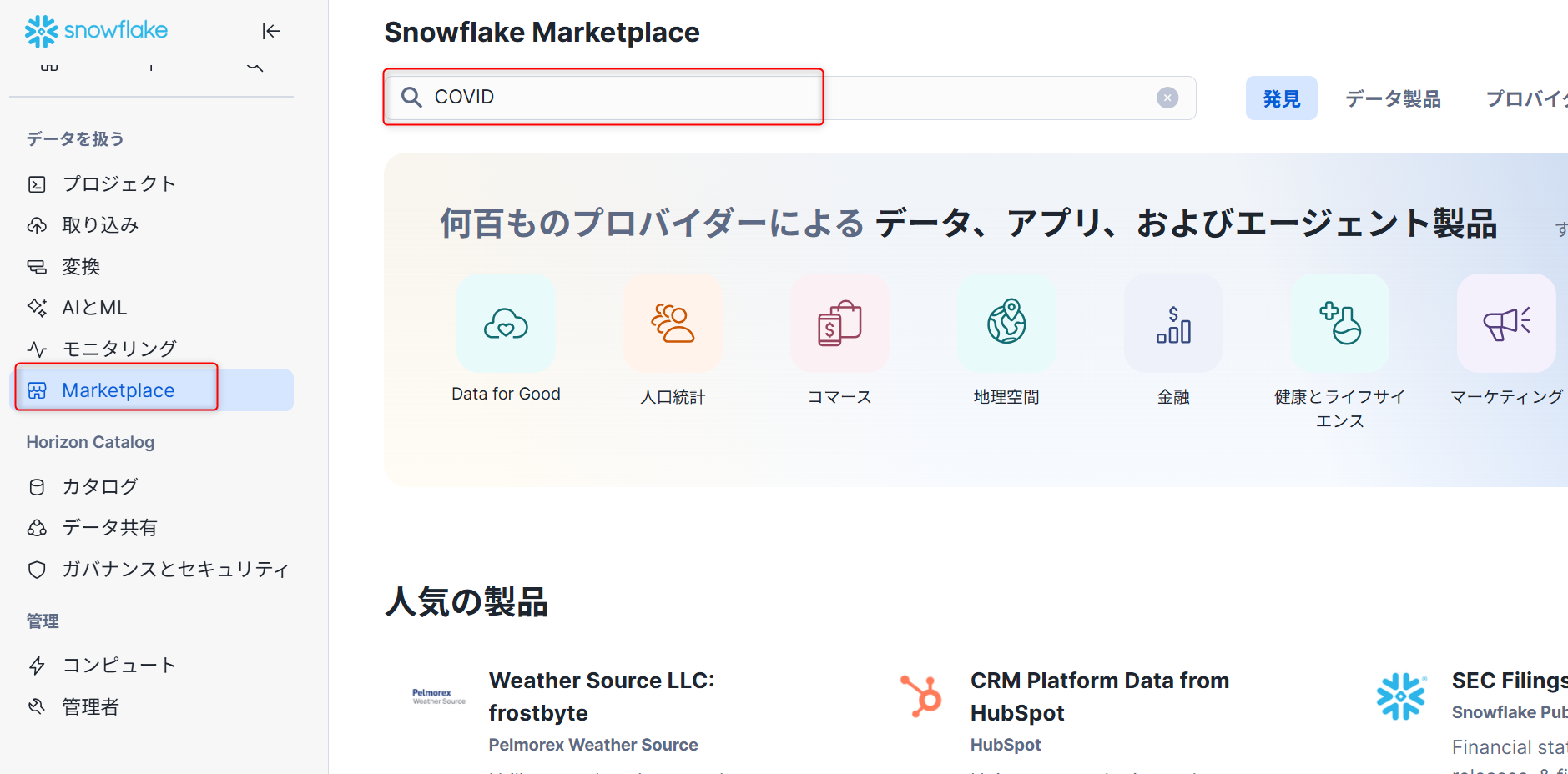Click the 人気の製品 heading

click(466, 601)
